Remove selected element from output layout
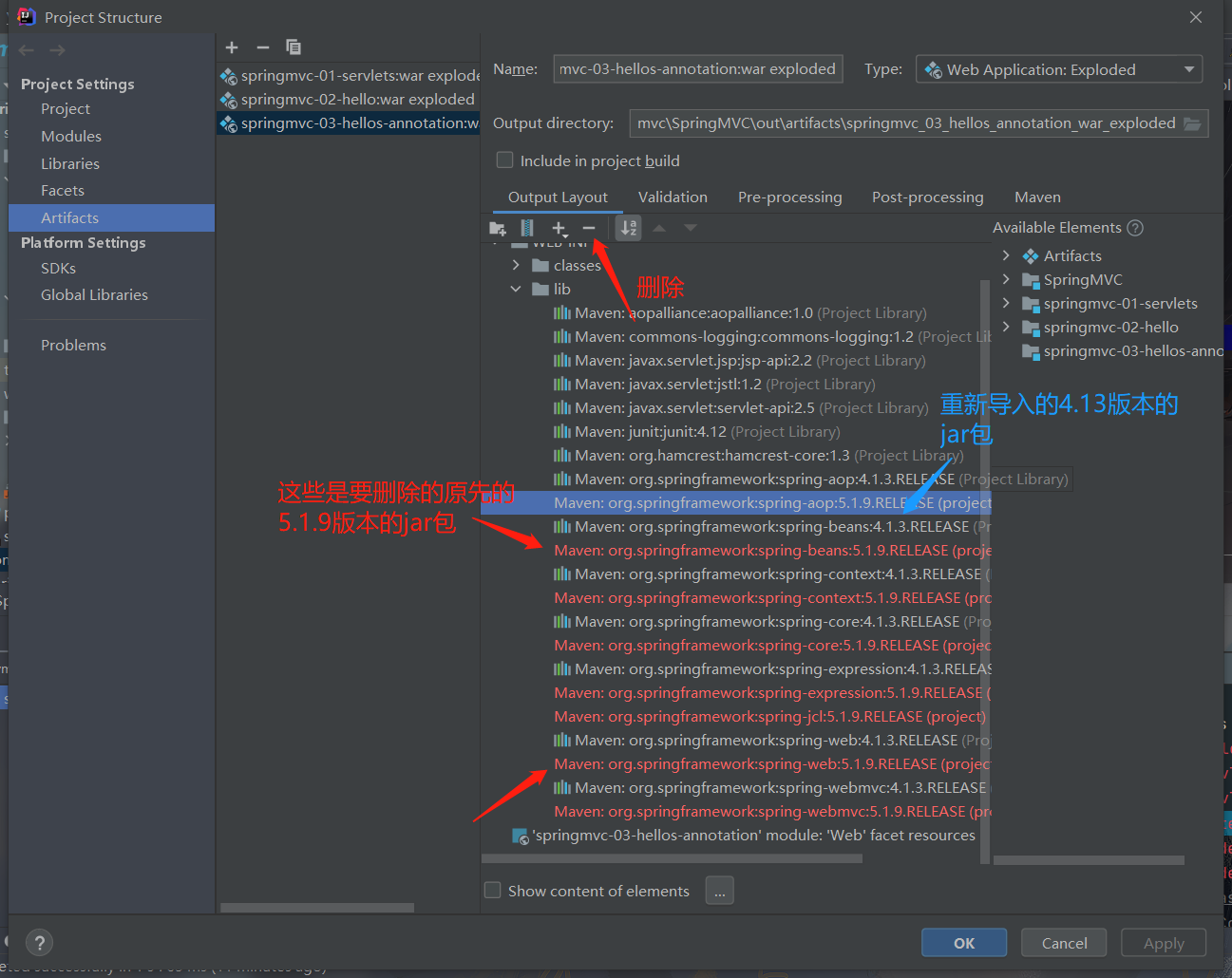Viewport: 1232px width, 978px height. (x=589, y=228)
